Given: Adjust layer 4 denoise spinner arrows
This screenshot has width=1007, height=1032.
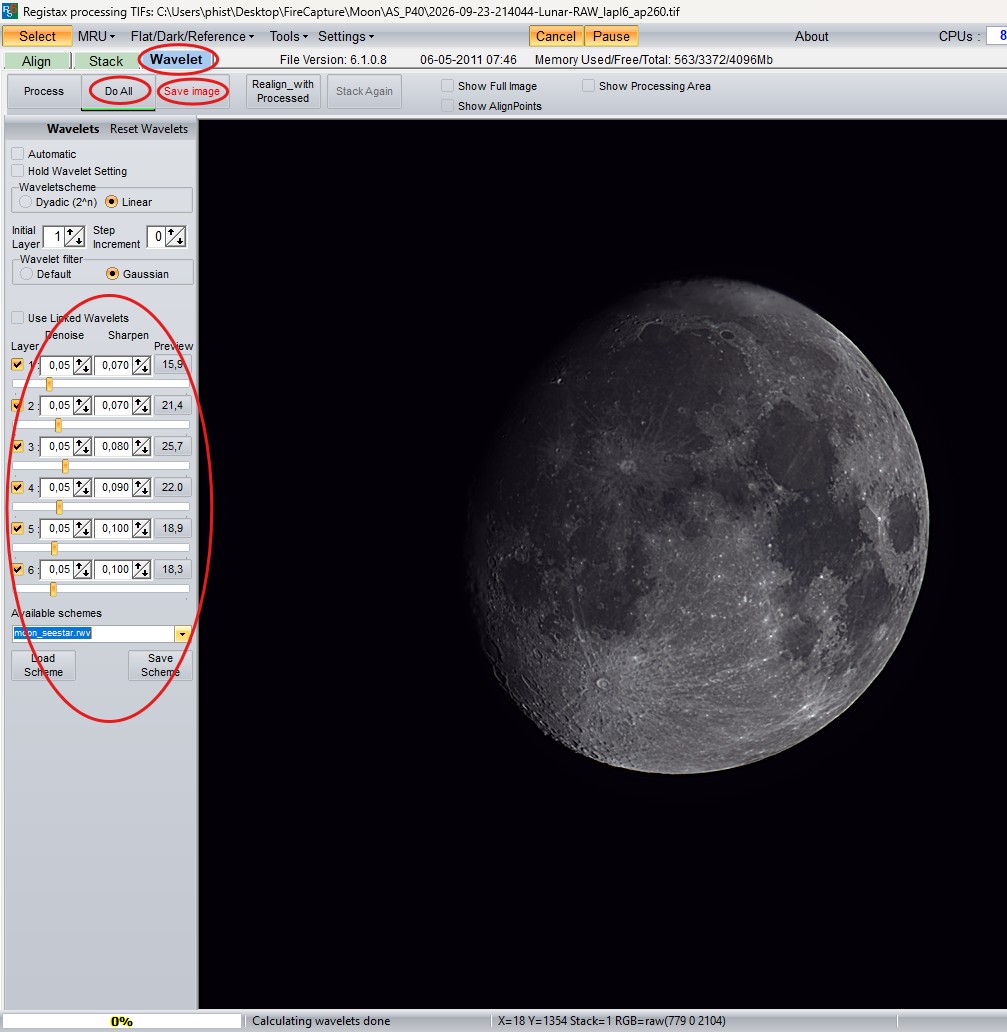Looking at the screenshot, I should pos(82,488).
